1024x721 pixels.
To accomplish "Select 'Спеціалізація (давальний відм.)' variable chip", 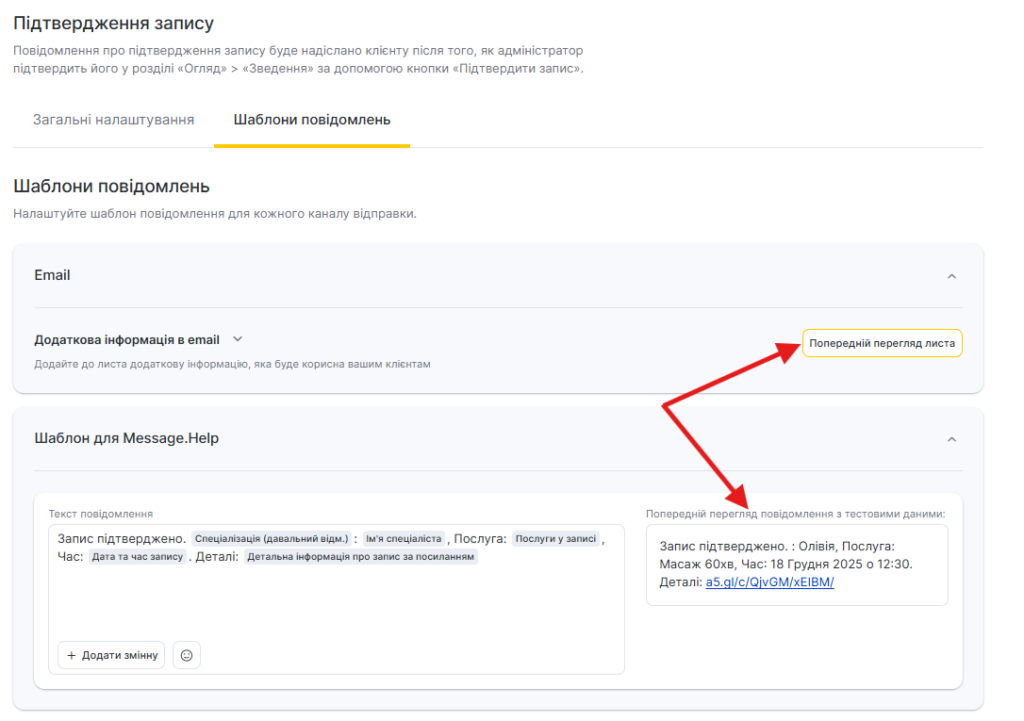I will pyautogui.click(x=271, y=538).
